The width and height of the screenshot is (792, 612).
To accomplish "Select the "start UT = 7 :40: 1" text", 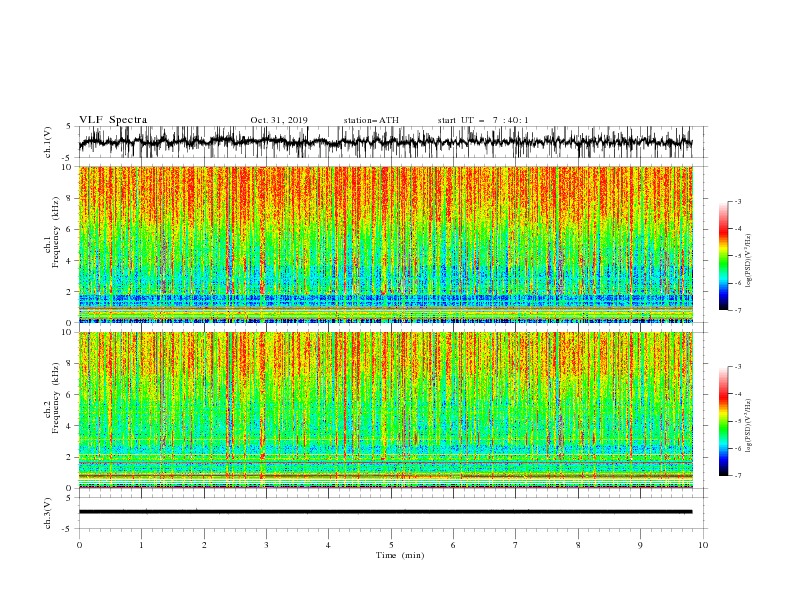I will (483, 120).
